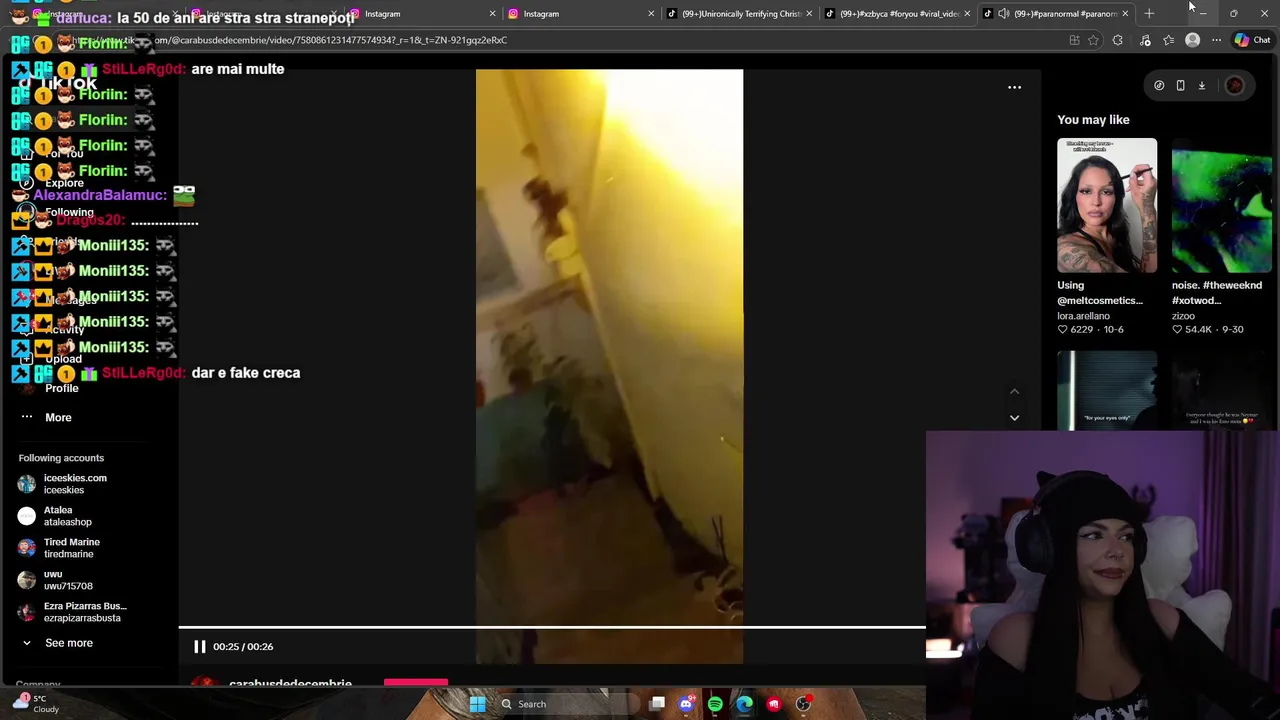Close the #paranormal tab
This screenshot has width=1280, height=720.
(x=1125, y=14)
